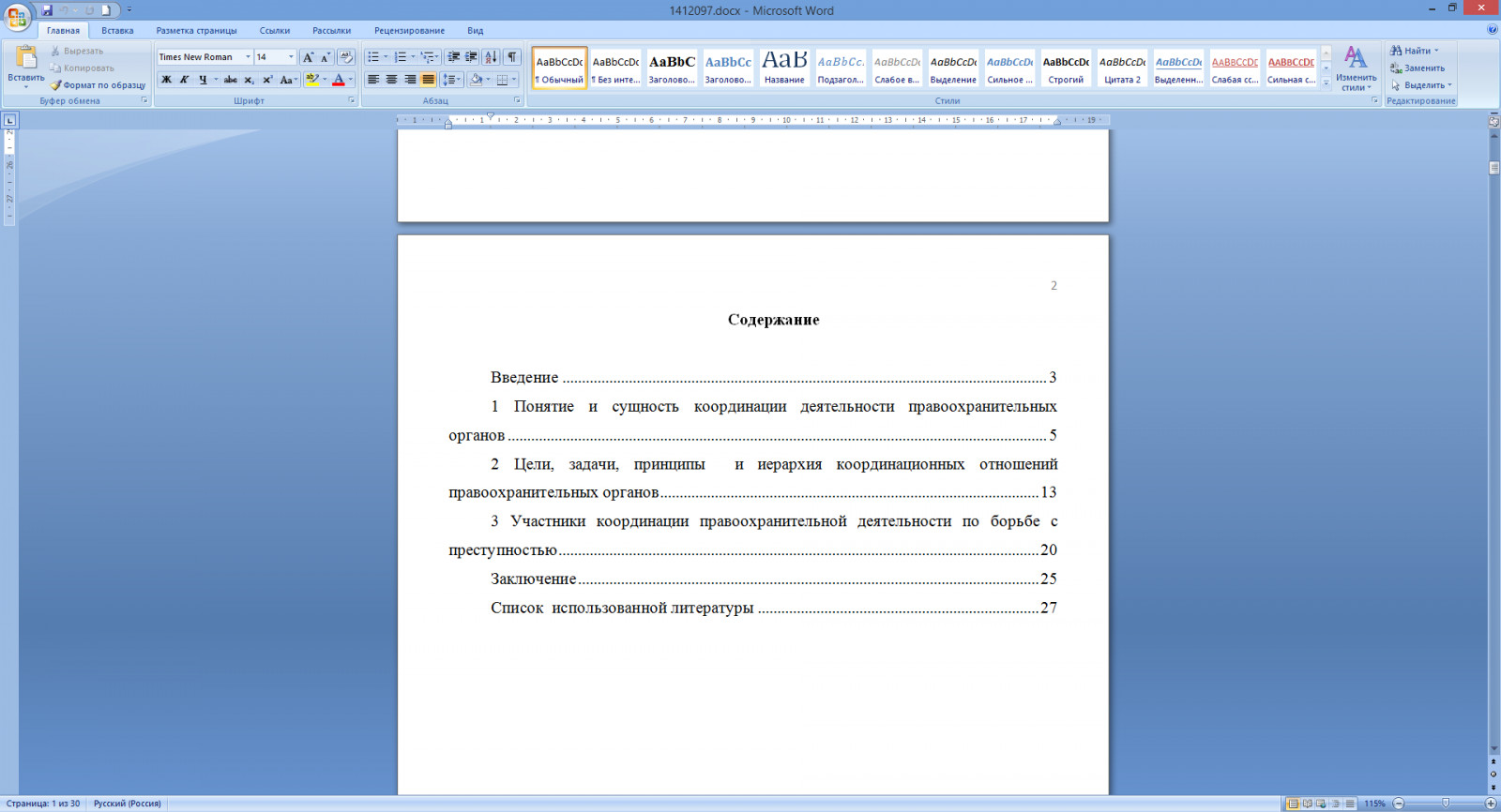Zoom out with the minus button
Screen dimensions: 1501x812
(1399, 804)
